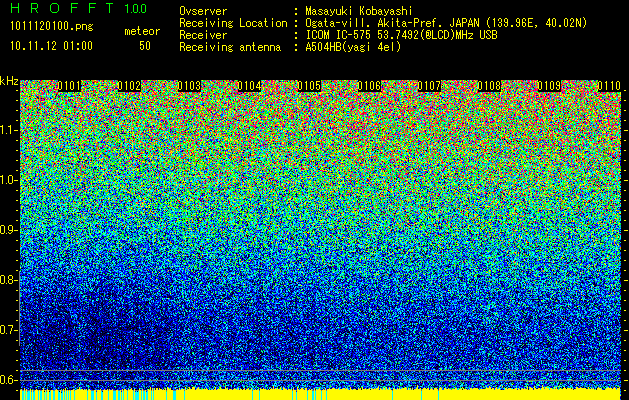Click the 0110 time marker
The height and width of the screenshot is (400, 629).
click(609, 86)
